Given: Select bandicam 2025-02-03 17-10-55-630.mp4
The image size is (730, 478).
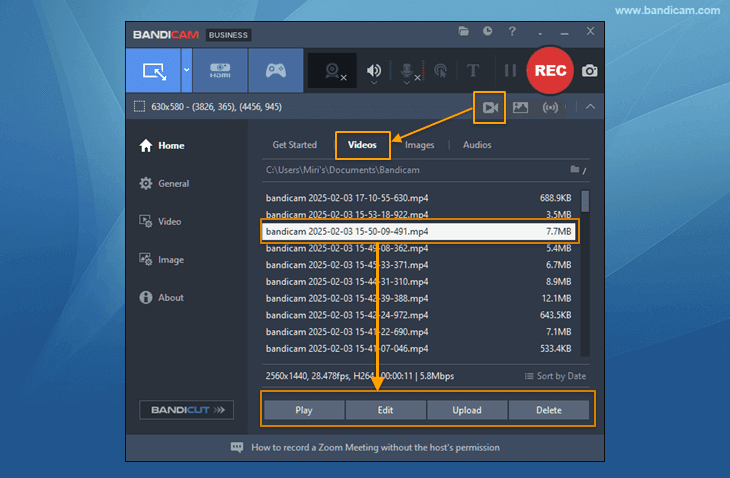Looking at the screenshot, I should 418,198.
